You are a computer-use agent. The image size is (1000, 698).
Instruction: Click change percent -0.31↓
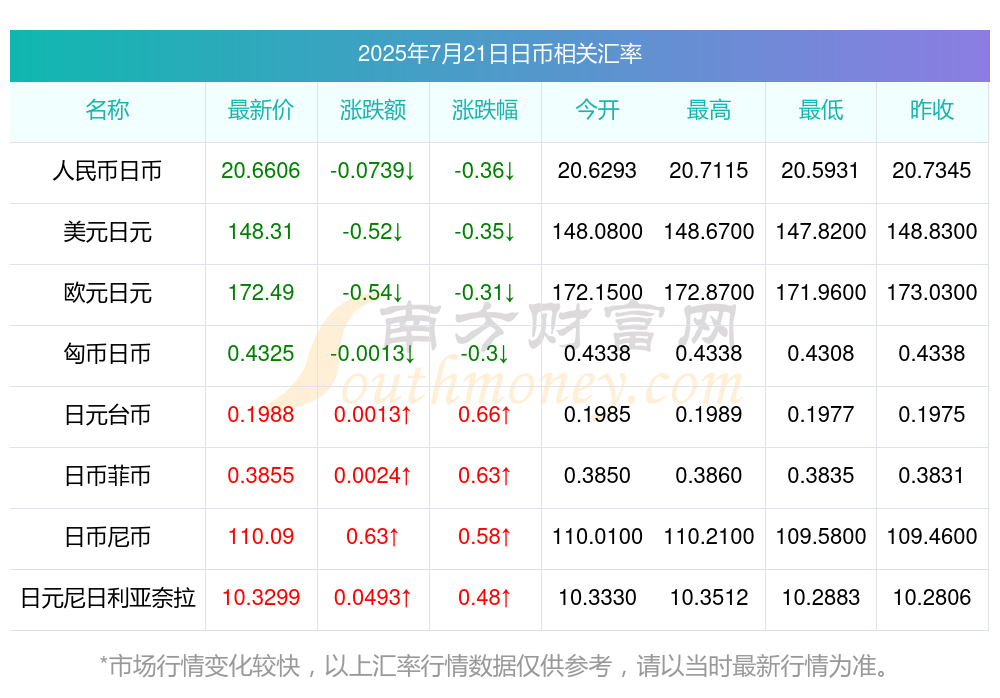click(485, 293)
